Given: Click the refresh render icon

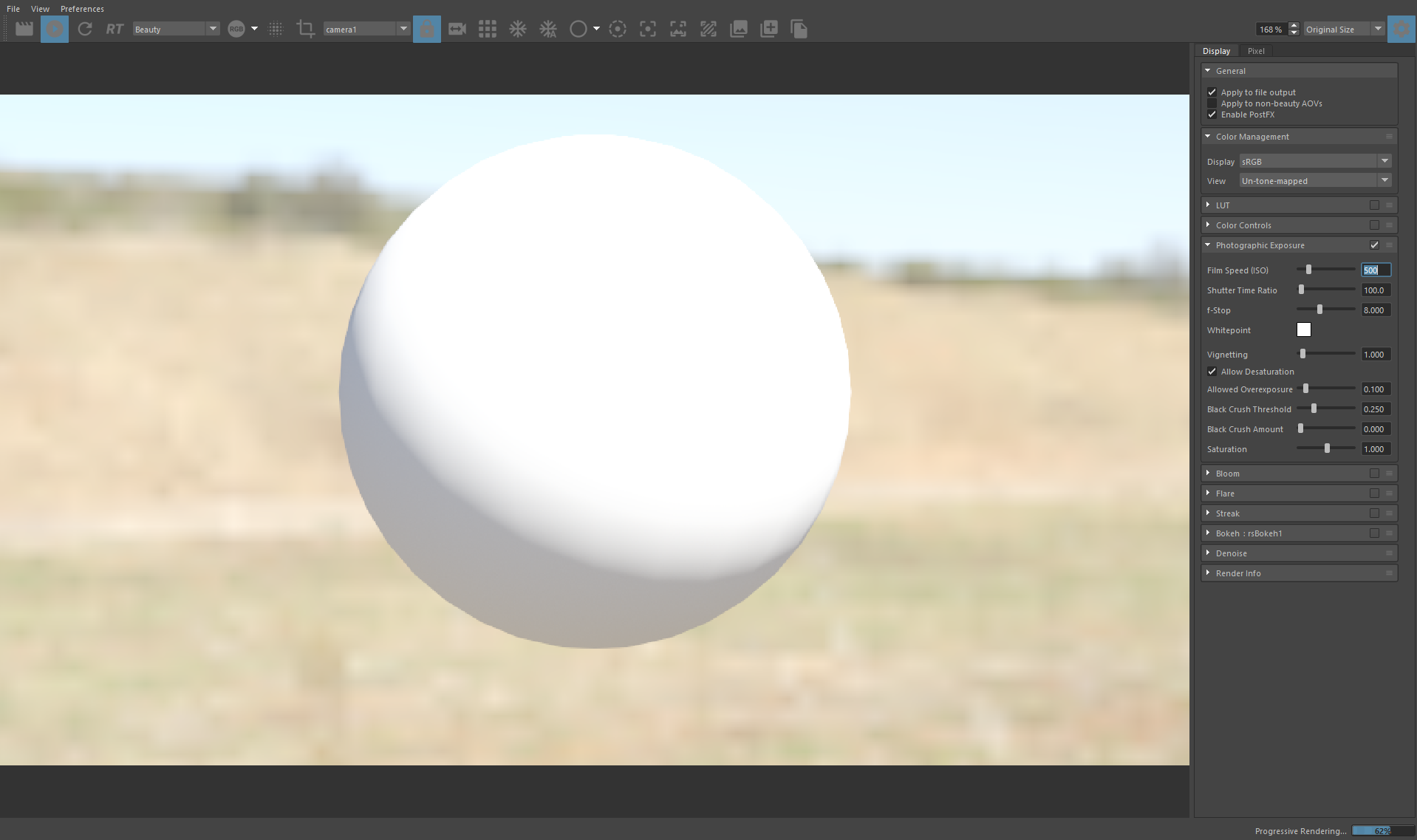Looking at the screenshot, I should 85,30.
